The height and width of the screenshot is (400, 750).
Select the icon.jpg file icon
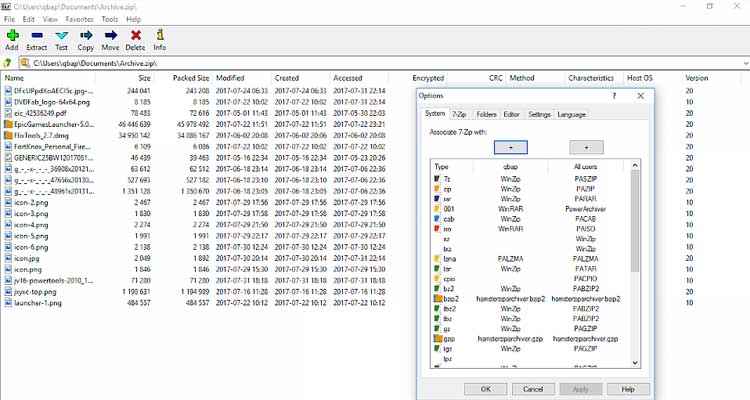pos(8,258)
